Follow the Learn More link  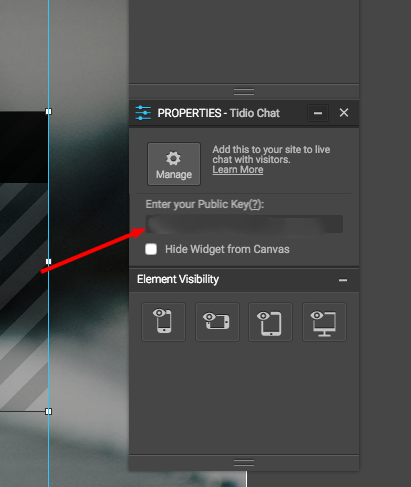click(238, 169)
